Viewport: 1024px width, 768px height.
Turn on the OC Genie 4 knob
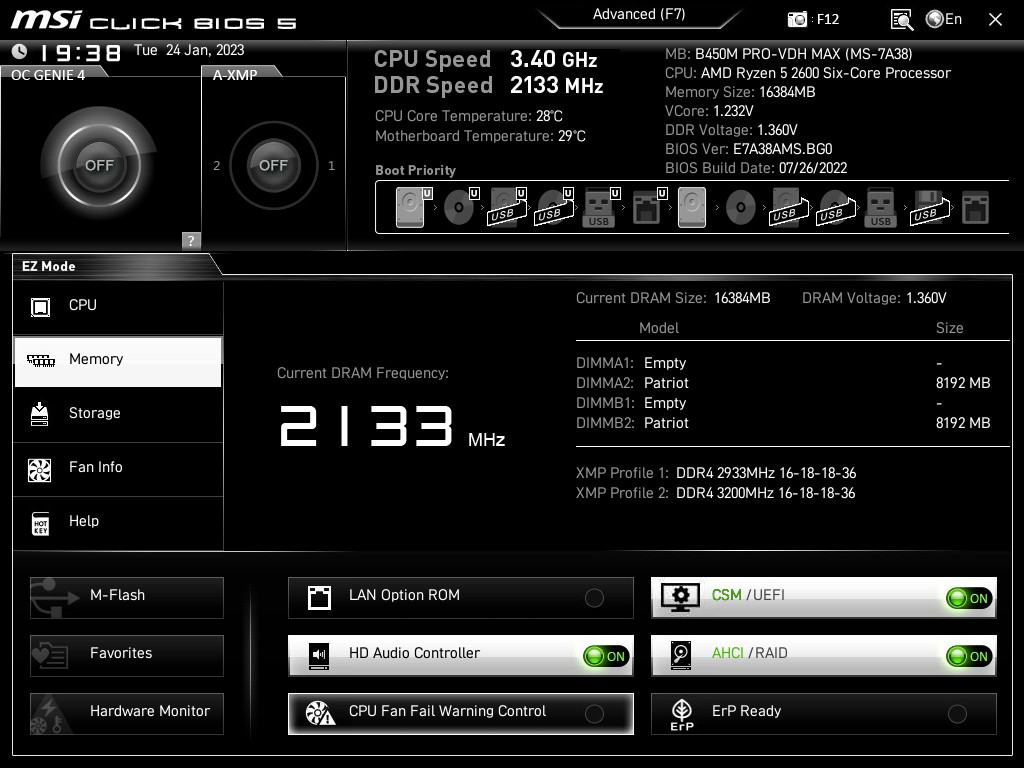point(99,165)
